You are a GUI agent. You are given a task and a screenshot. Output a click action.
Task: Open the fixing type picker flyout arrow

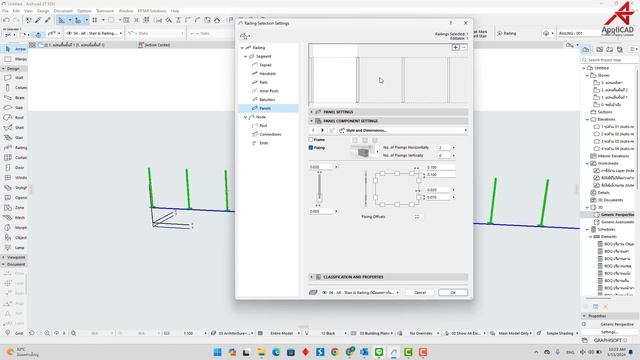tap(377, 152)
